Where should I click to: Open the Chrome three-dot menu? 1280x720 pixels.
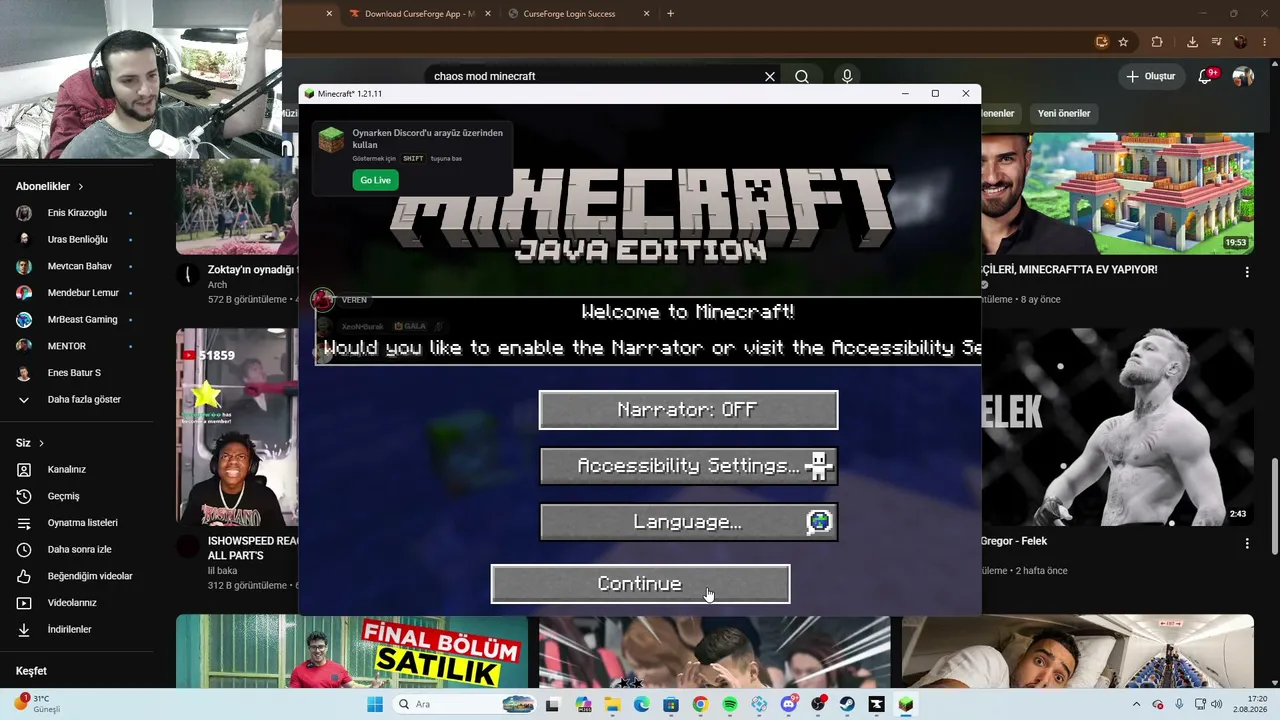[x=1264, y=42]
